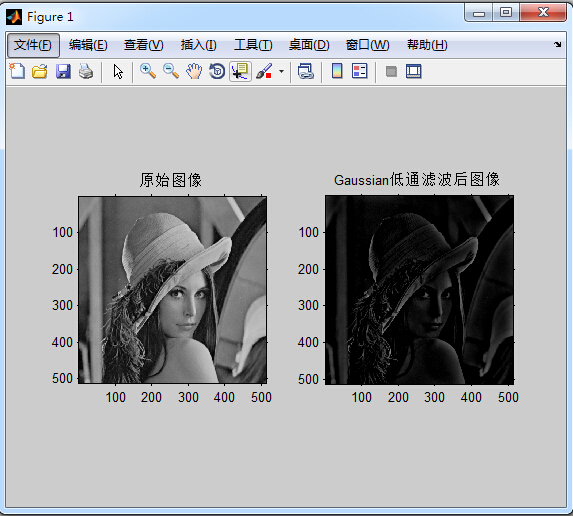Image resolution: width=573 pixels, height=516 pixels.
Task: Select the Pan hand tool
Action: click(x=194, y=71)
